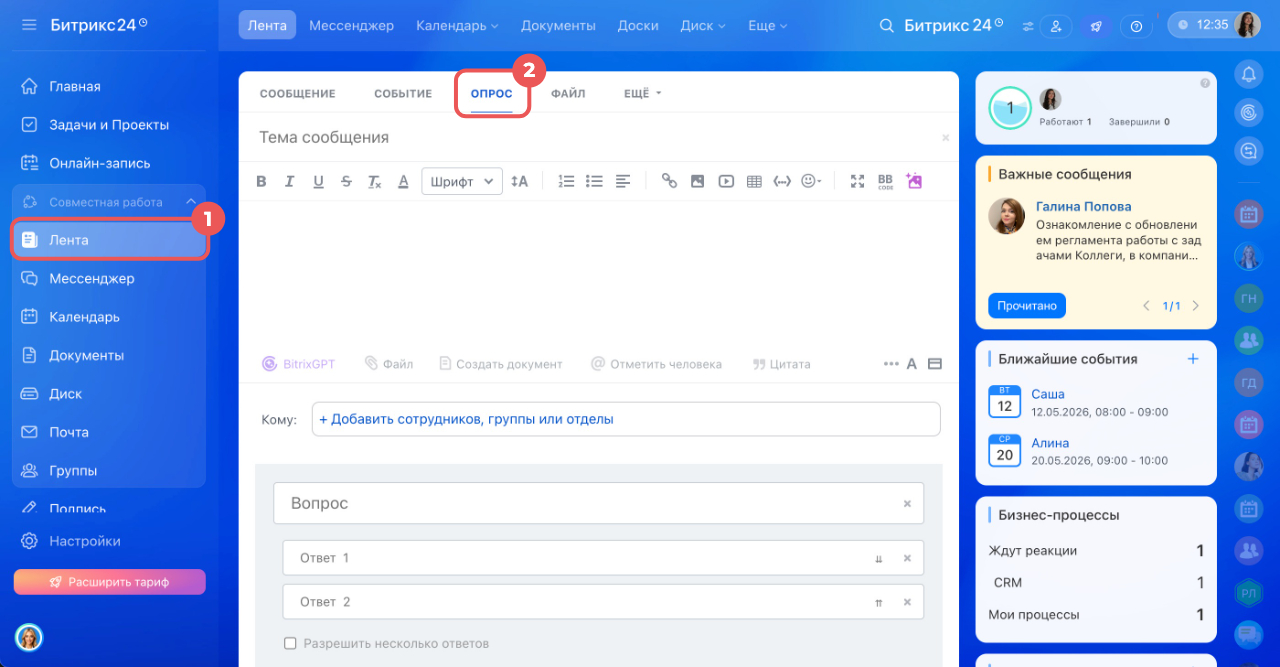Click the 'Прочитано' button

coord(1027,306)
